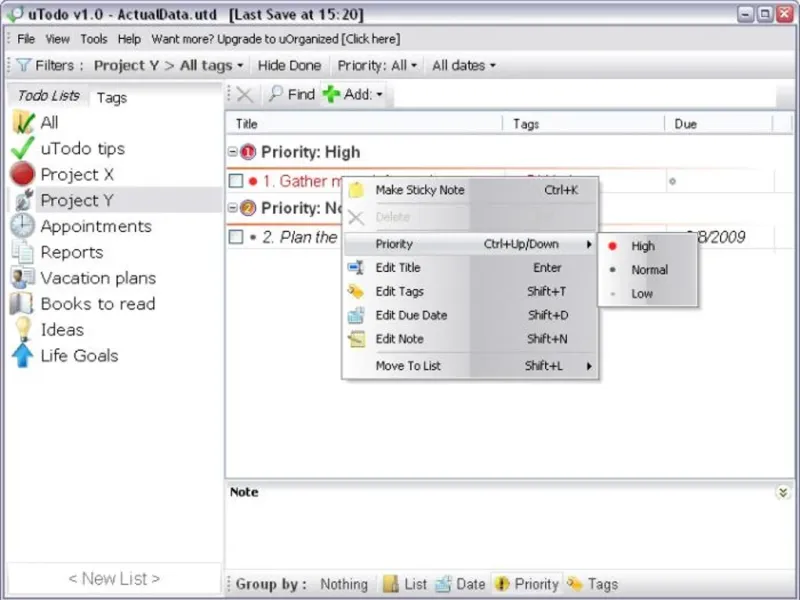Click the Books to read book icon
The width and height of the screenshot is (800, 600).
pyautogui.click(x=22, y=304)
